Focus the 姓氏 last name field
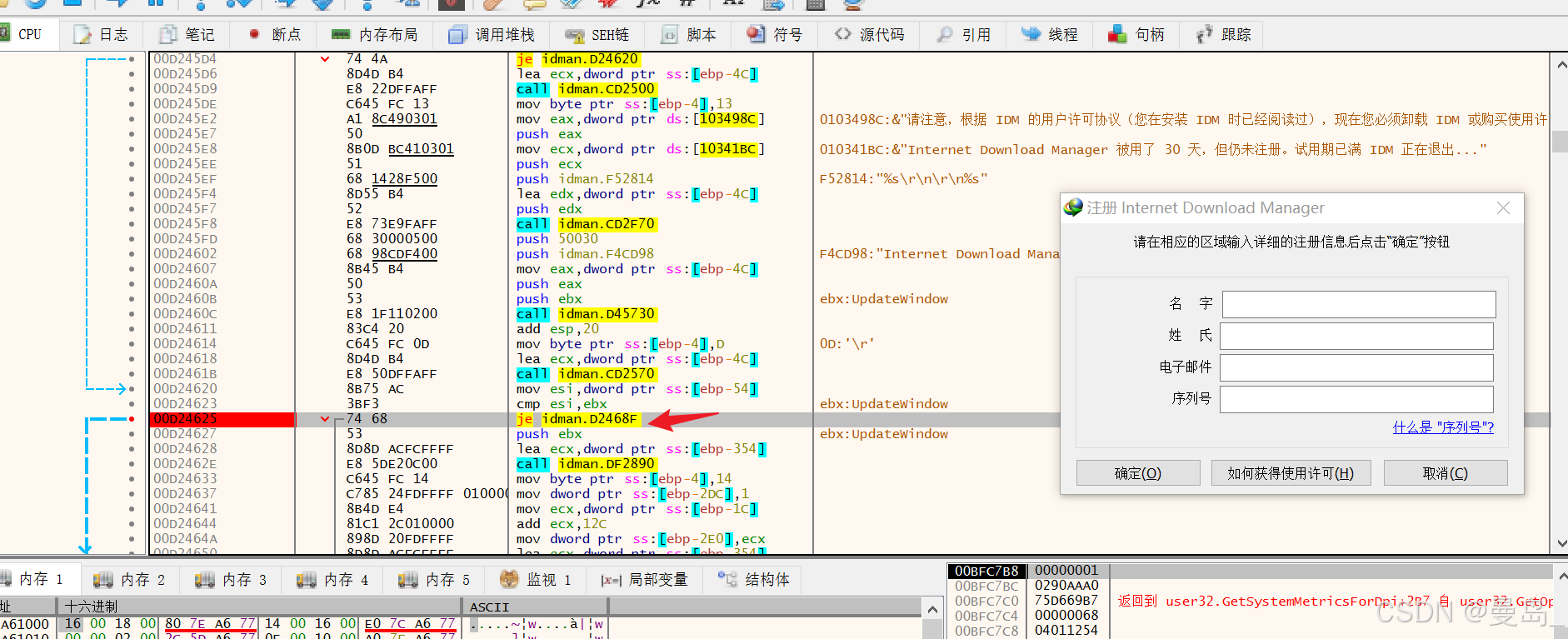Screen dimensions: 1568x639 coord(1356,336)
